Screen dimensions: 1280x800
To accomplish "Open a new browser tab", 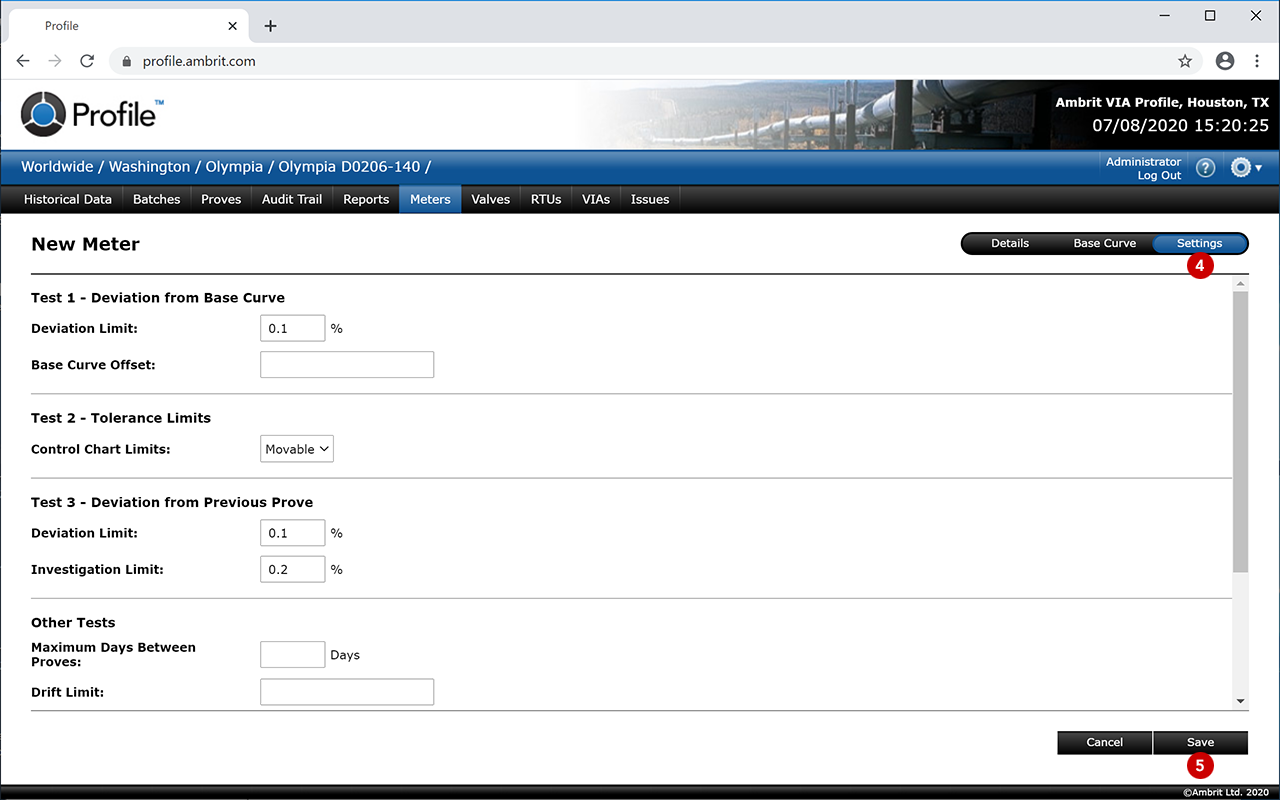I will pyautogui.click(x=270, y=26).
